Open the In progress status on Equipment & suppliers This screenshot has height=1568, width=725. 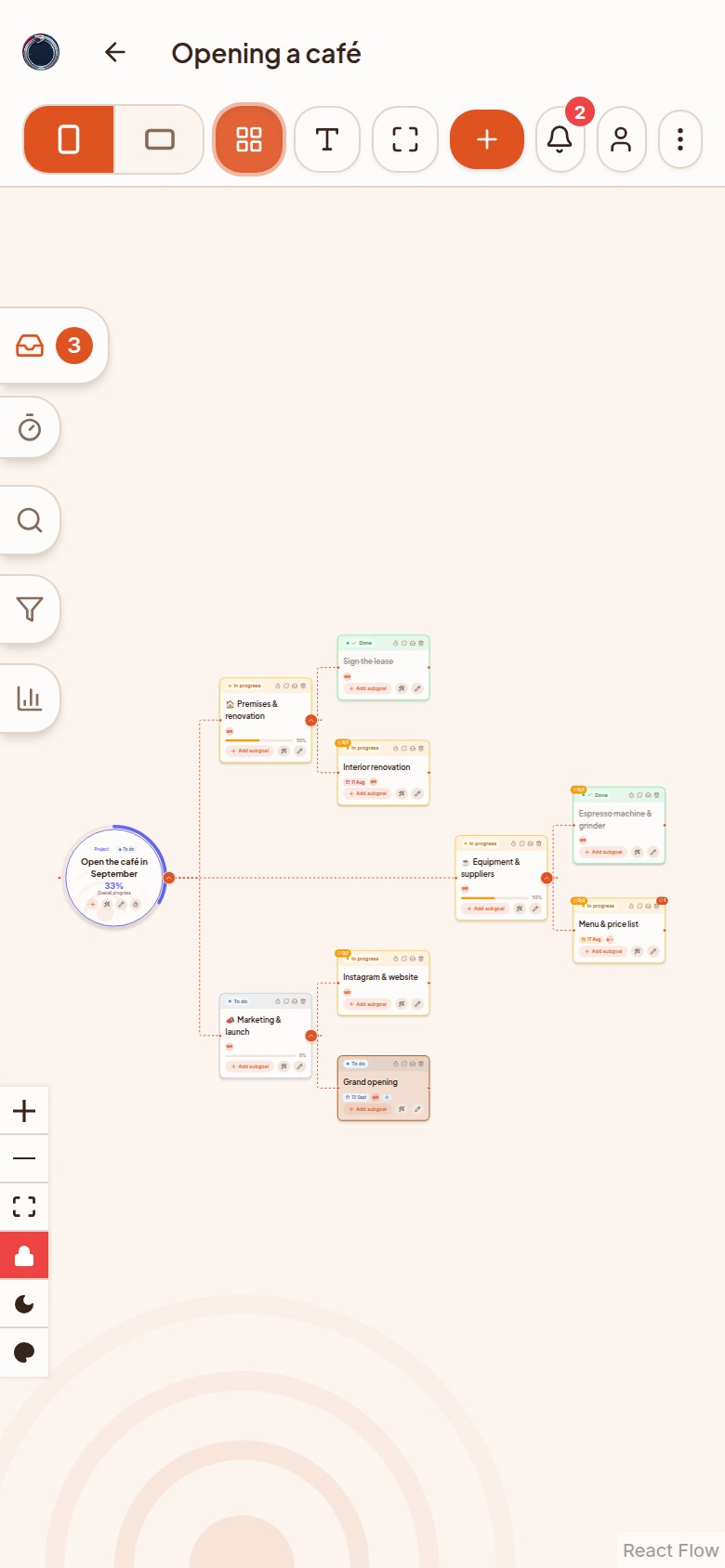tap(481, 843)
